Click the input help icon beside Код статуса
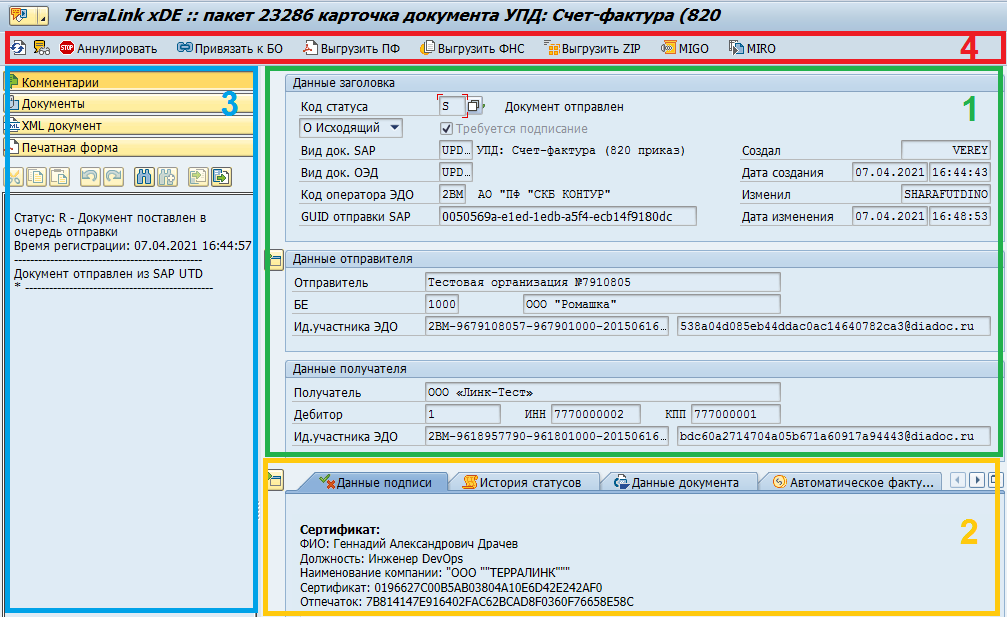Screen dimensions: 1007x617 click(x=475, y=106)
